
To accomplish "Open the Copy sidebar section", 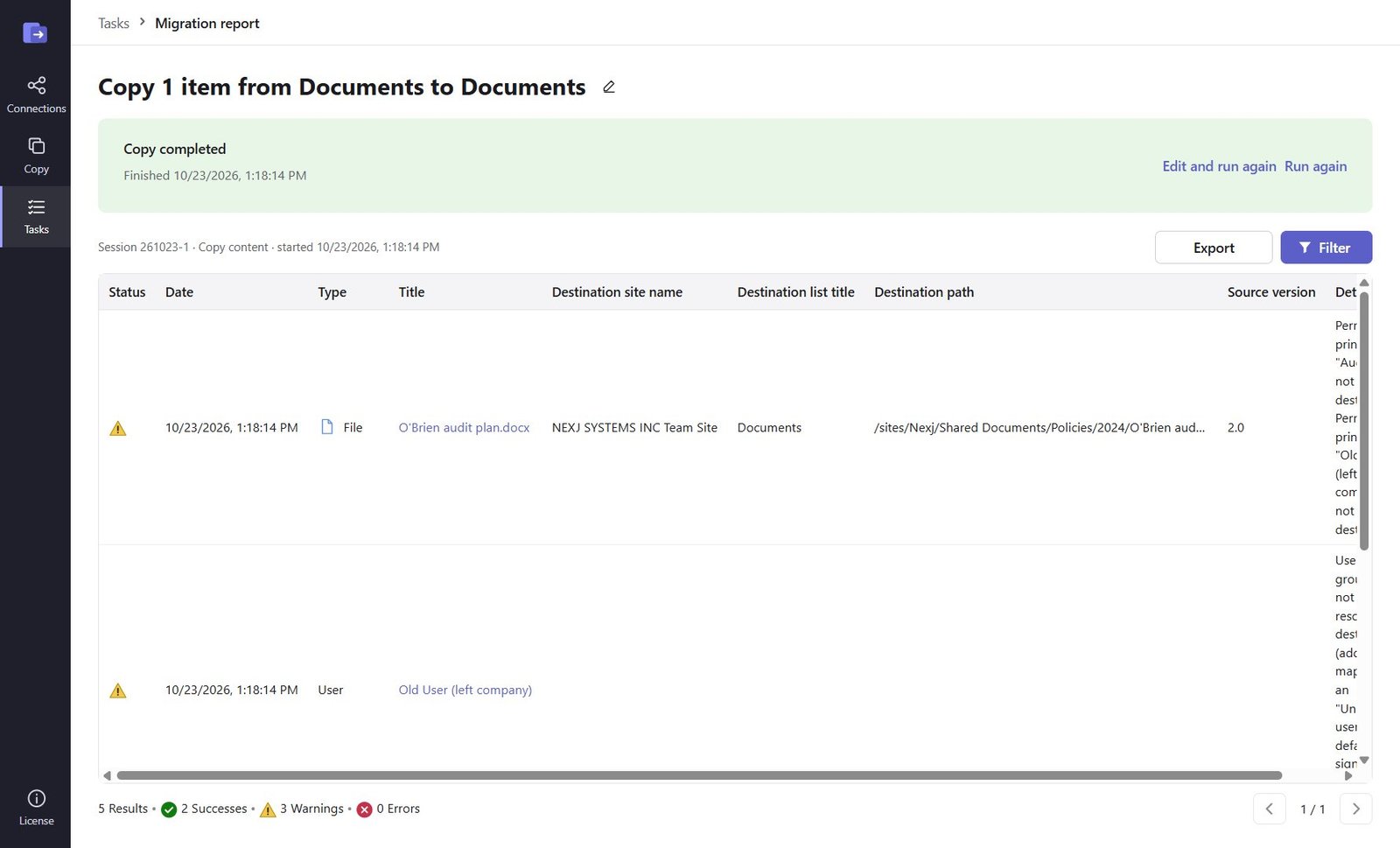I will [36, 156].
